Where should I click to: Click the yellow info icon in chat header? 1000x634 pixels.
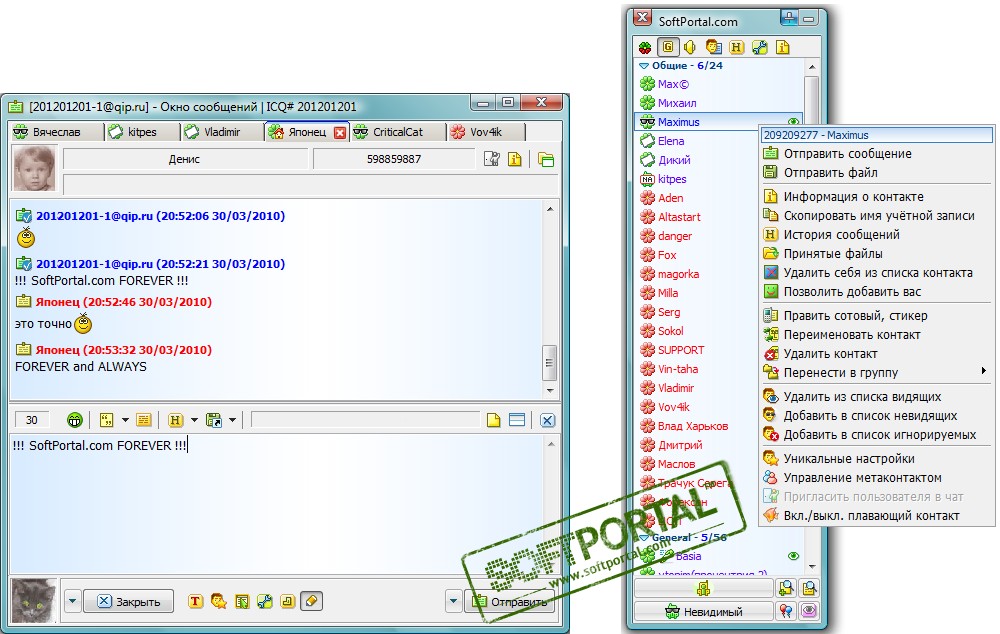pyautogui.click(x=515, y=159)
